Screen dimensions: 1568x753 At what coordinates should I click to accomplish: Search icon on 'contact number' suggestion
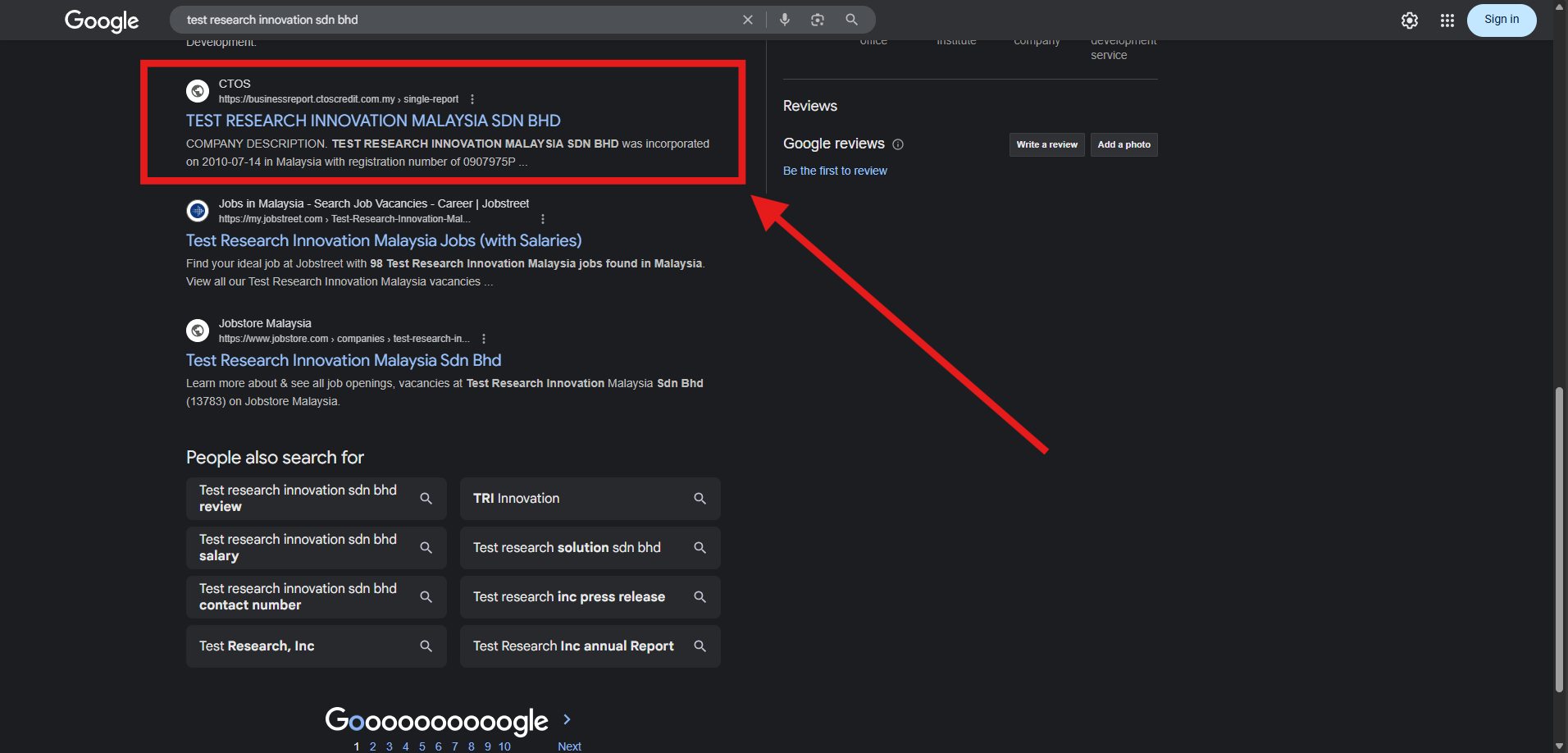(x=426, y=597)
